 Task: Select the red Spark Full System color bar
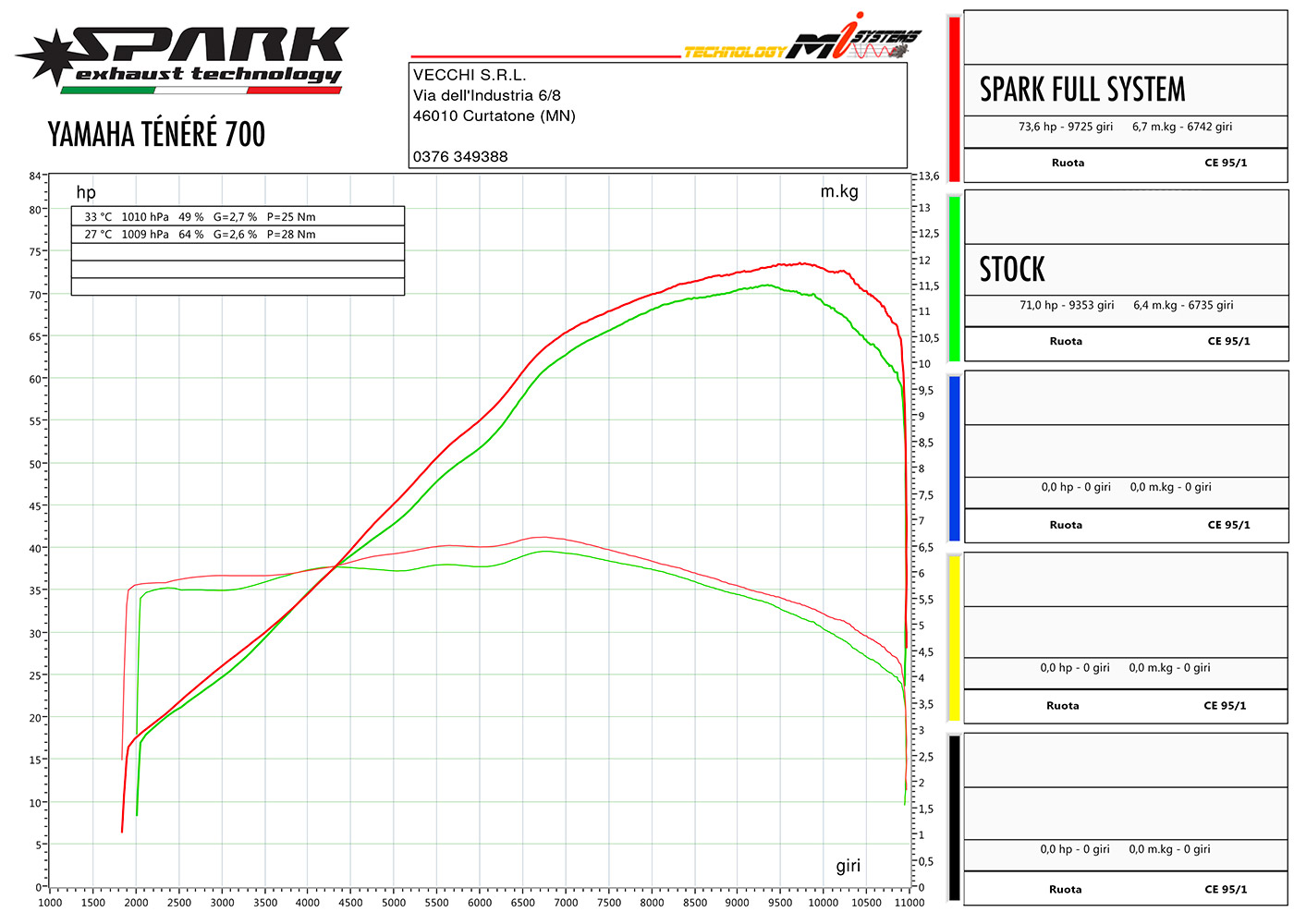point(954,99)
